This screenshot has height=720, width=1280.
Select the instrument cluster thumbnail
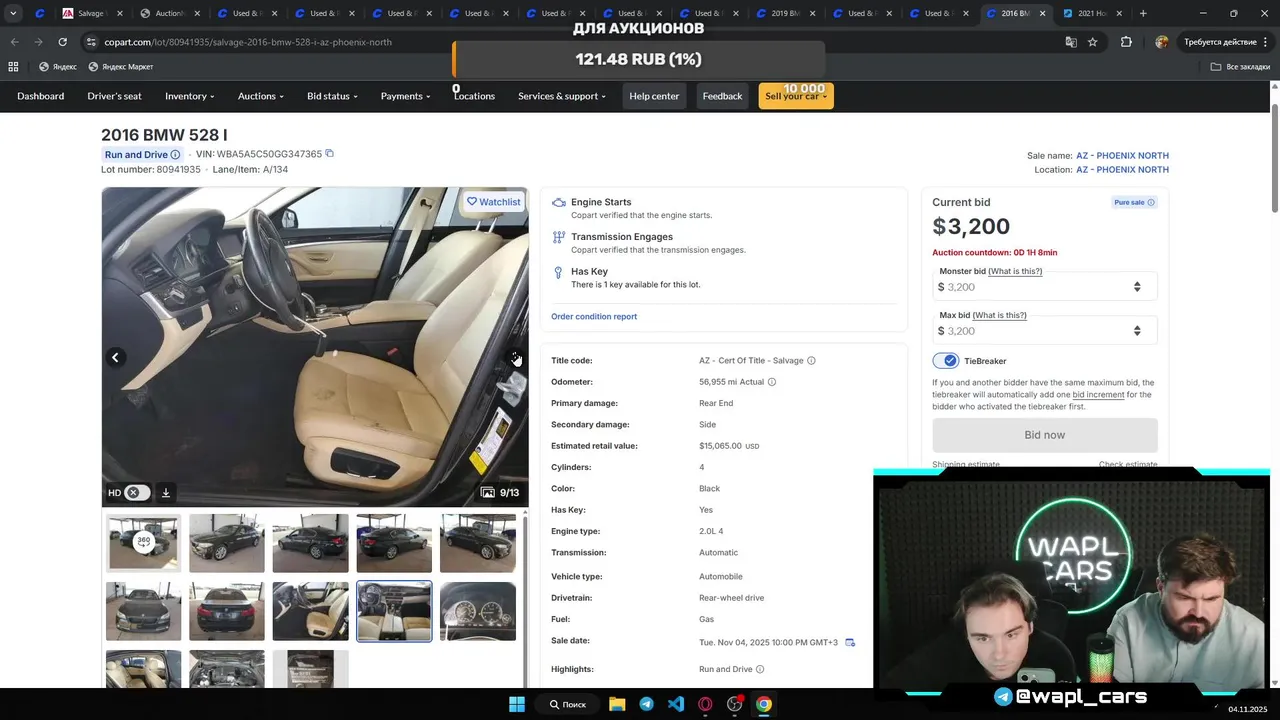click(478, 611)
